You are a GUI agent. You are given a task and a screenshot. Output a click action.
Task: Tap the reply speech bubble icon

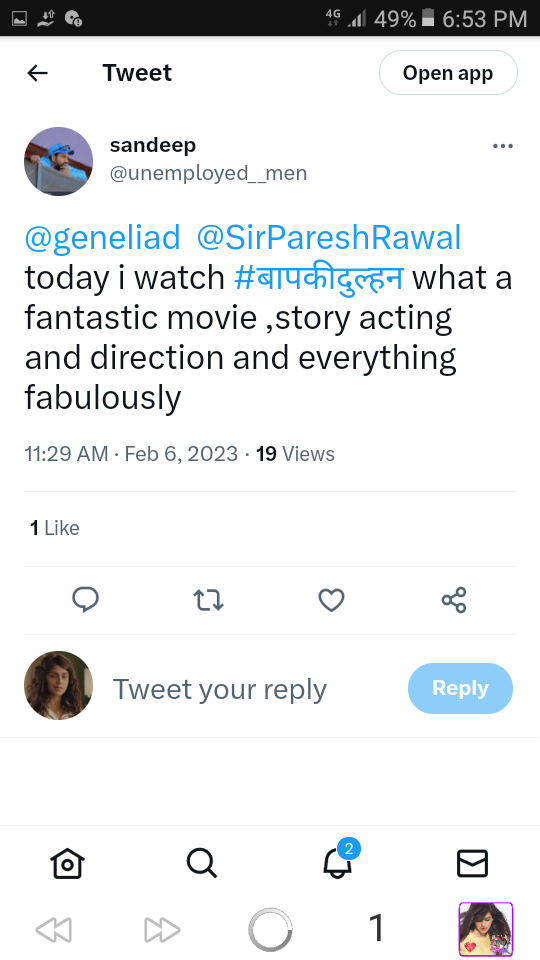pos(86,600)
